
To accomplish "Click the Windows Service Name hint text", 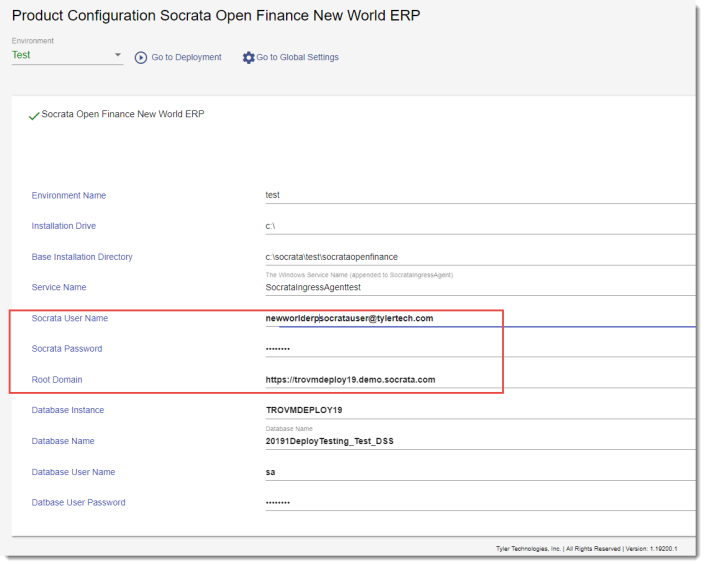I will [359, 275].
